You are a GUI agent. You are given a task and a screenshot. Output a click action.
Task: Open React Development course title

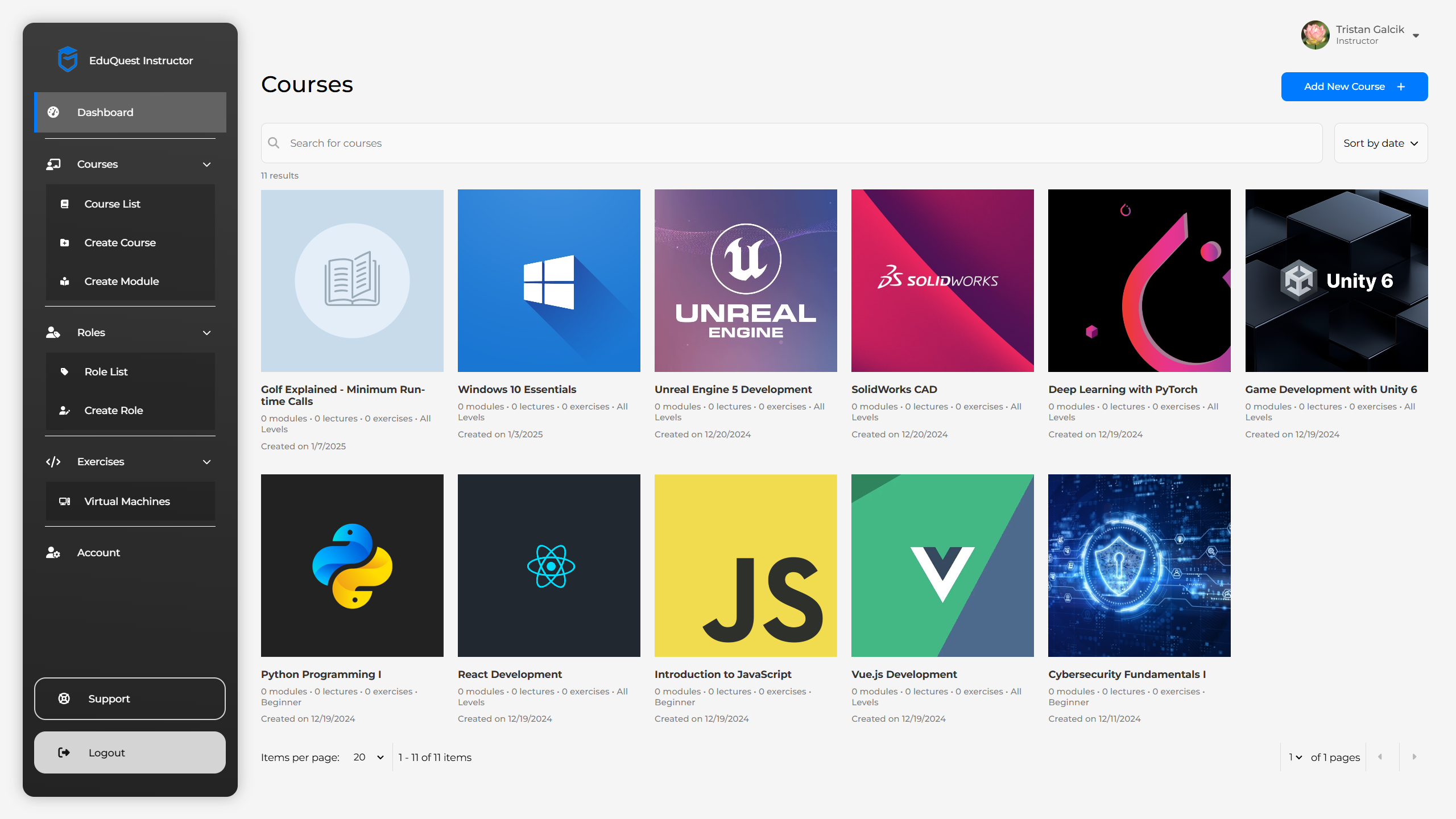tap(510, 674)
